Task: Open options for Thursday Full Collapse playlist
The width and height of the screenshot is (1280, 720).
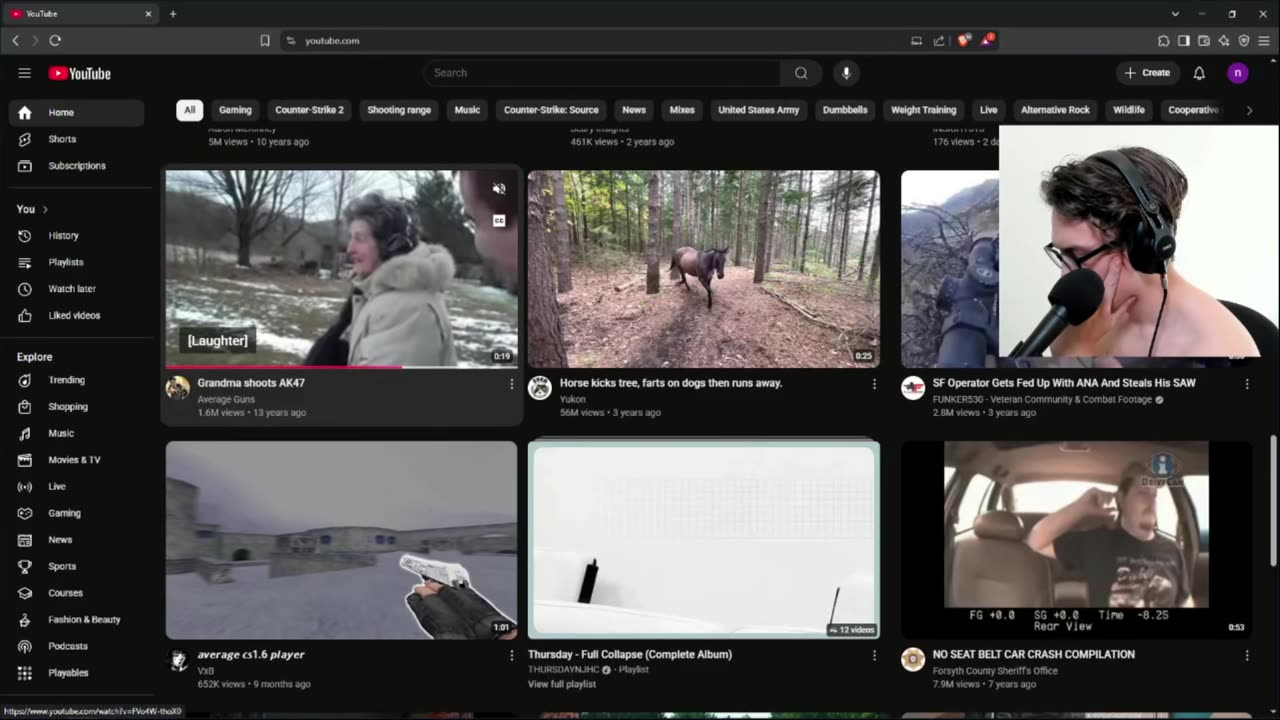Action: pos(874,656)
